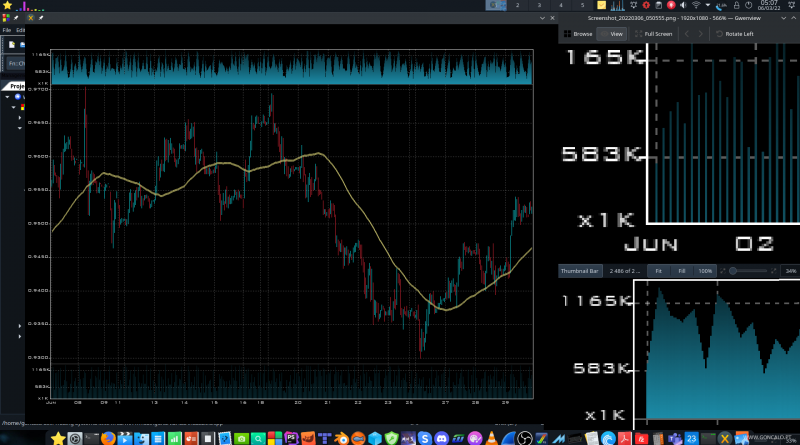Go to next image arrow
This screenshot has height=445, width=800.
[702, 34]
